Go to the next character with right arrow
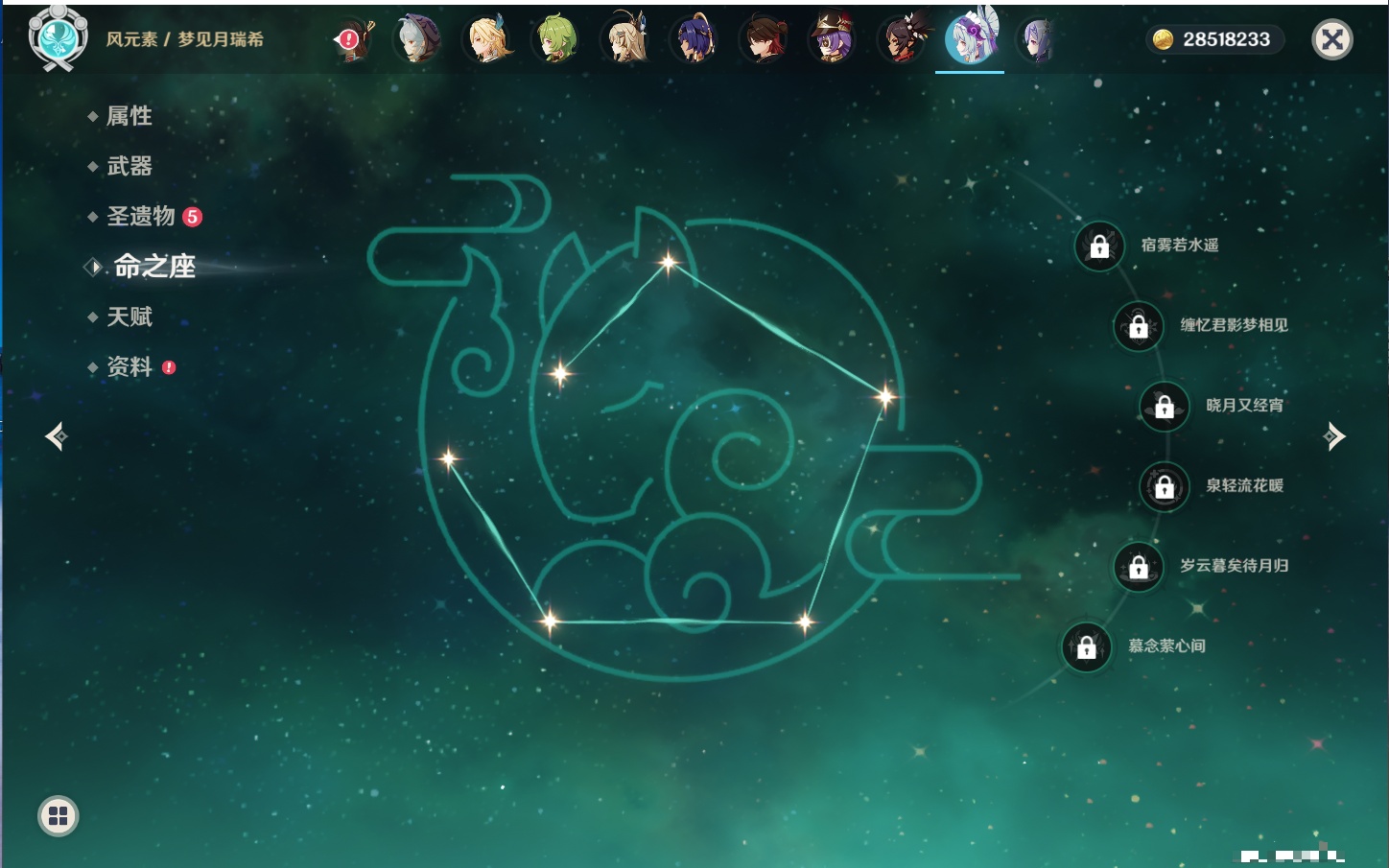Viewport: 1389px width, 868px height. (1333, 436)
